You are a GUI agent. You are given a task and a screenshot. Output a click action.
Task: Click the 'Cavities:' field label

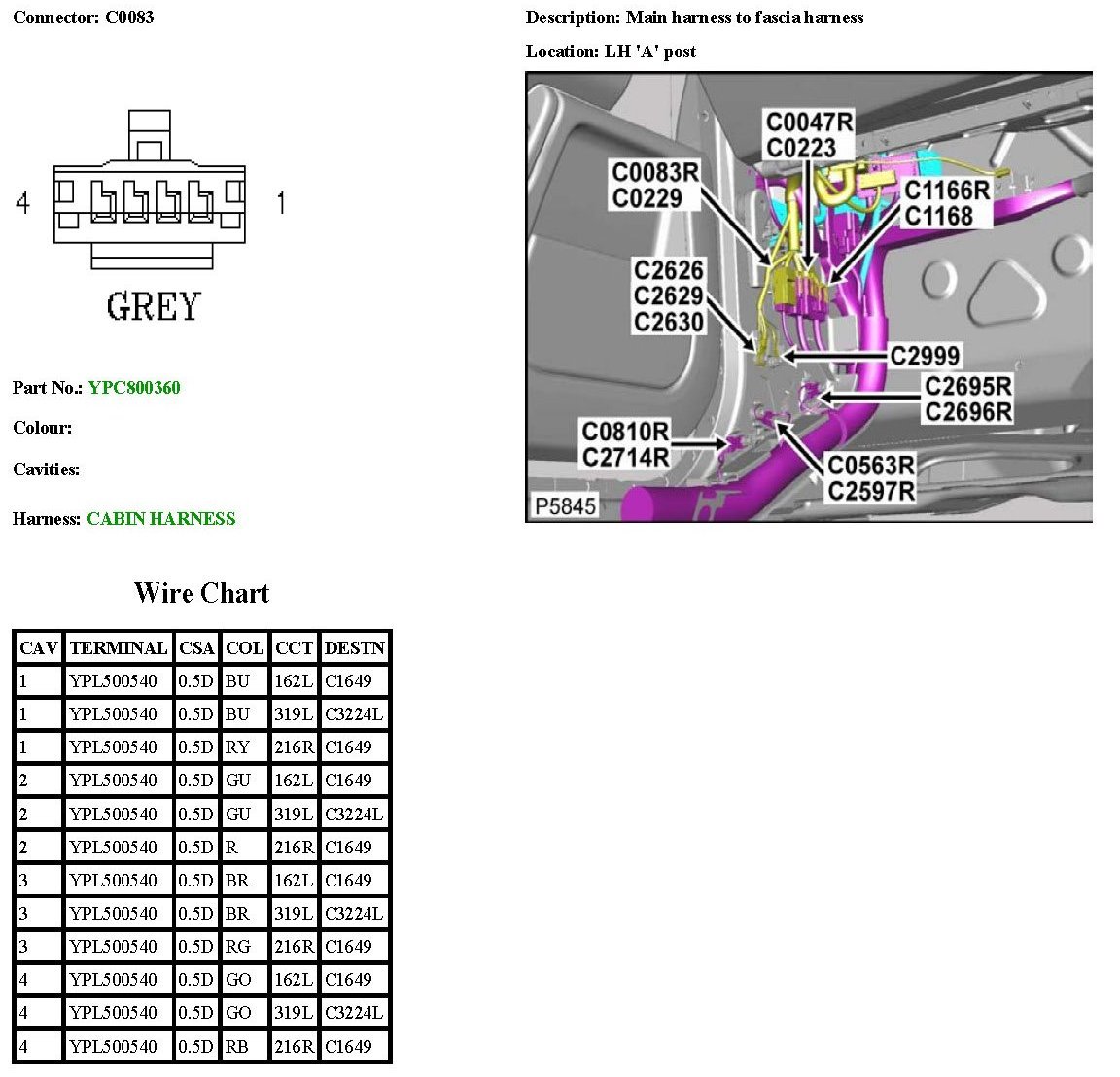tap(47, 469)
